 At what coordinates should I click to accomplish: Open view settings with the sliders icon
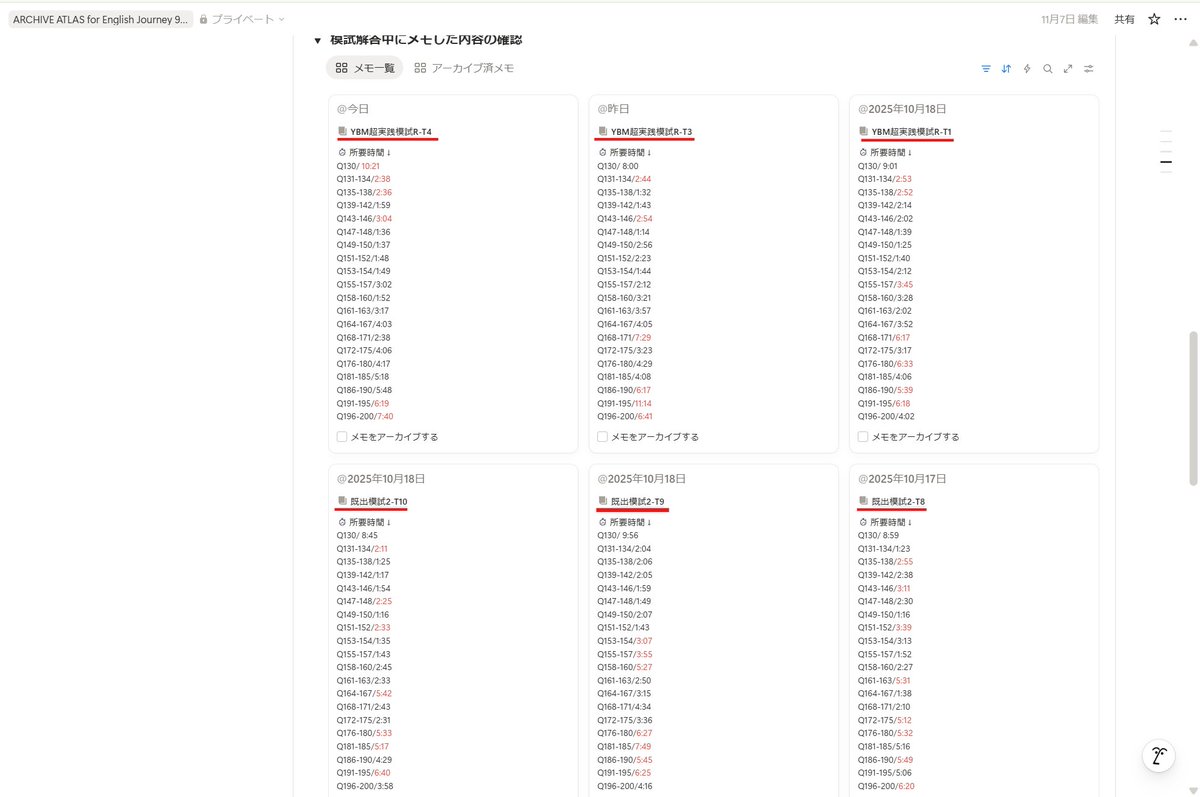(x=1090, y=69)
